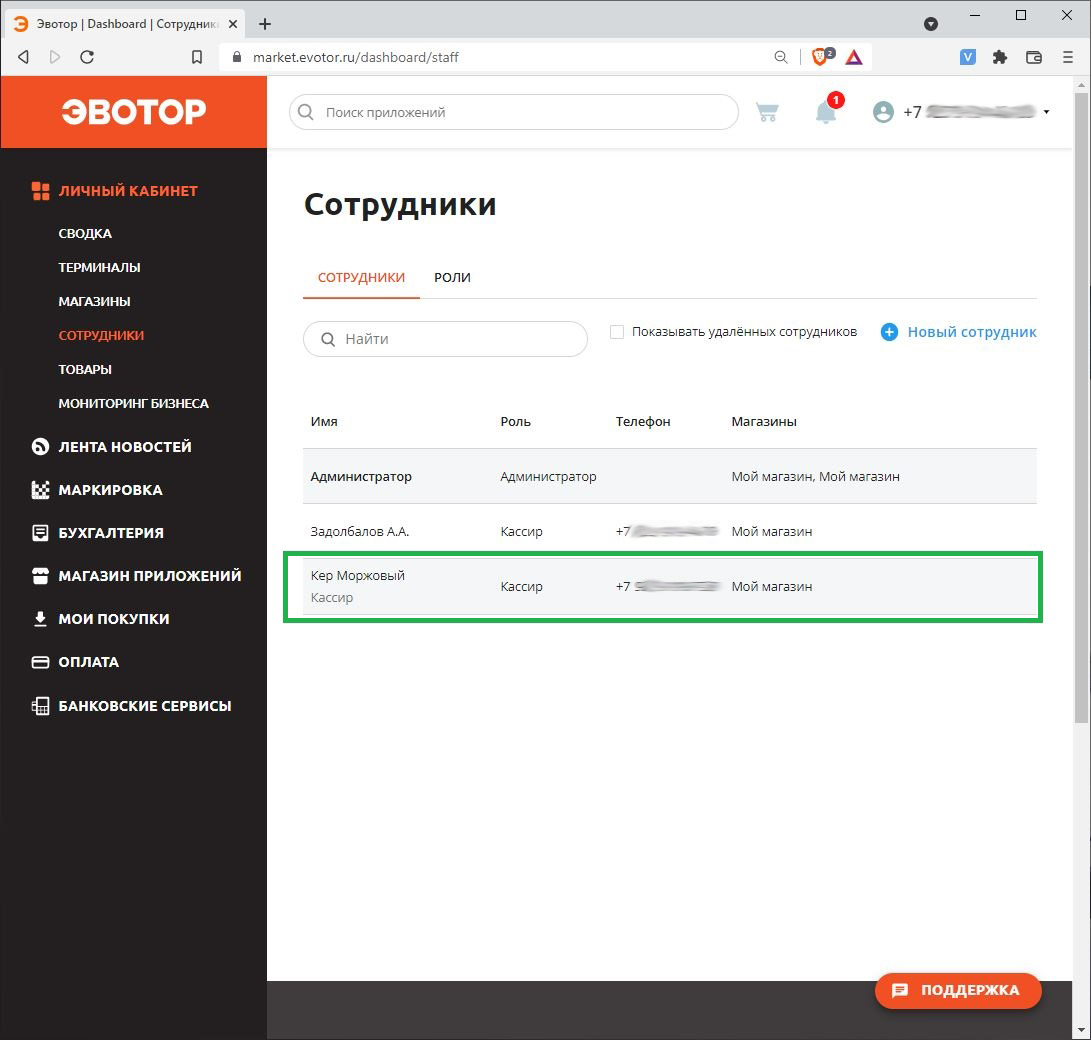
Task: Click the Эвотор logo
Action: coord(133,111)
